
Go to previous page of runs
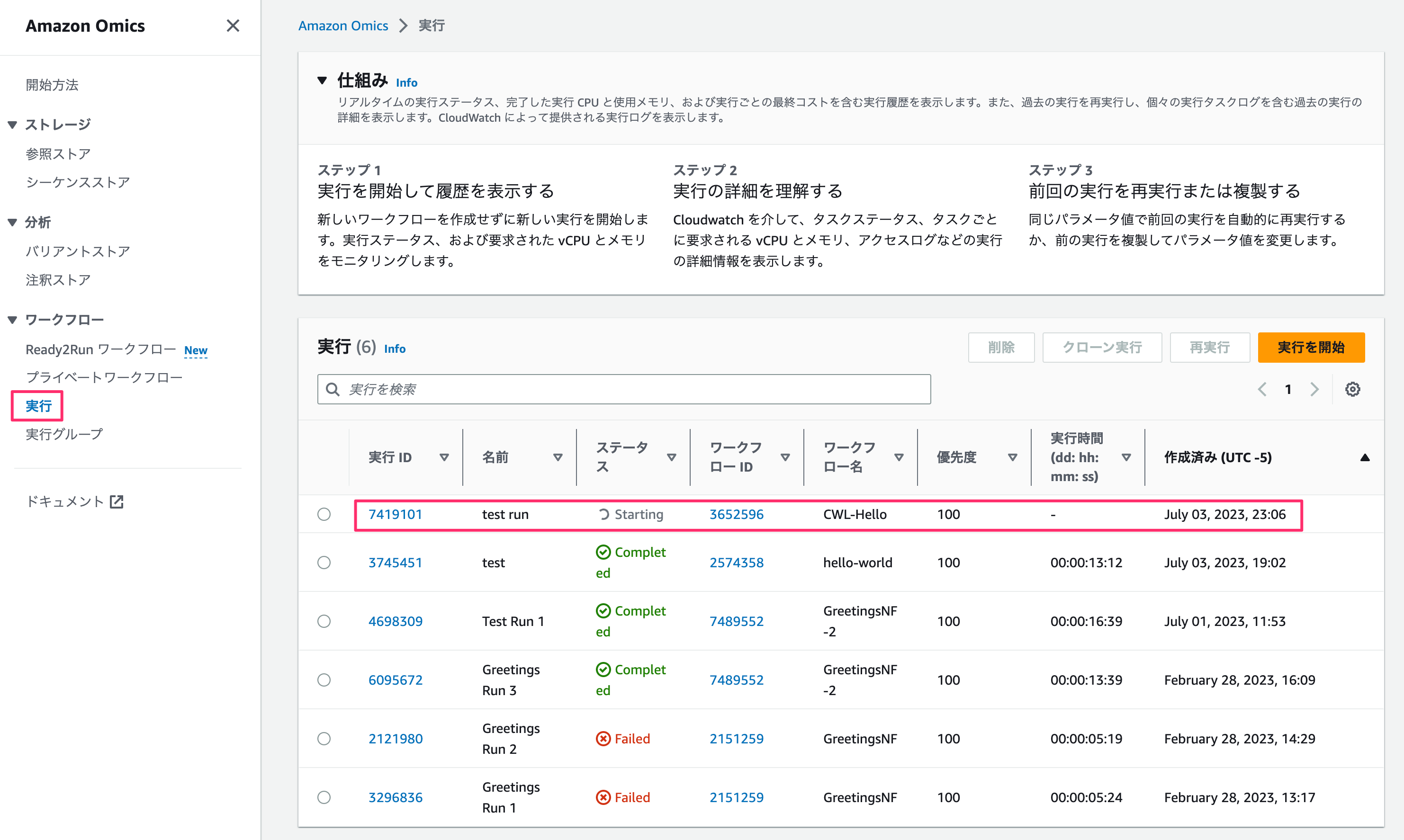pos(1262,389)
